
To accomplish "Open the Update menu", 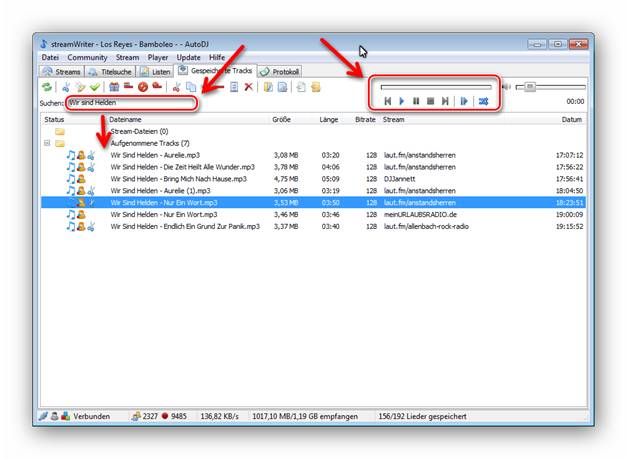I will click(x=188, y=57).
